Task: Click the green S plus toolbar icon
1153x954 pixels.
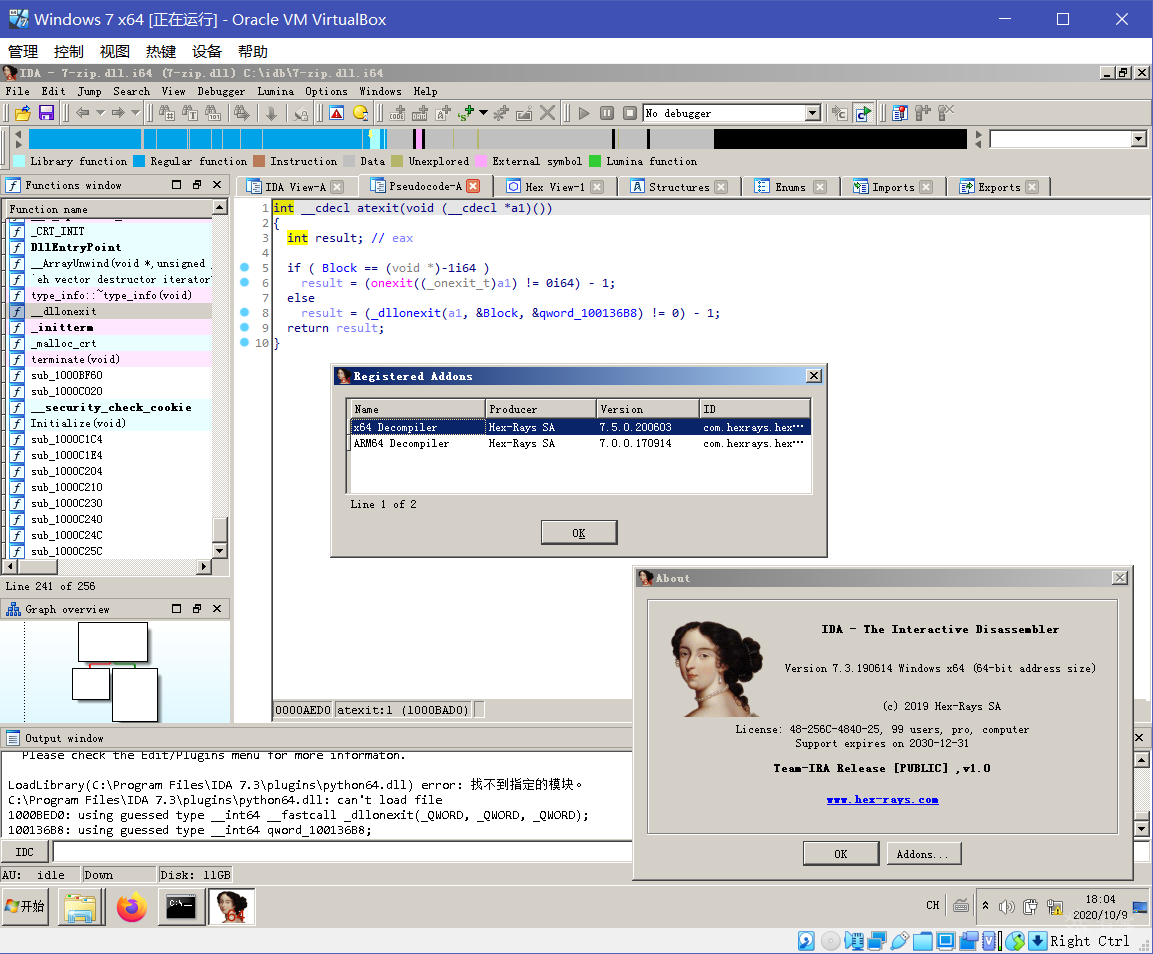Action: [465, 113]
